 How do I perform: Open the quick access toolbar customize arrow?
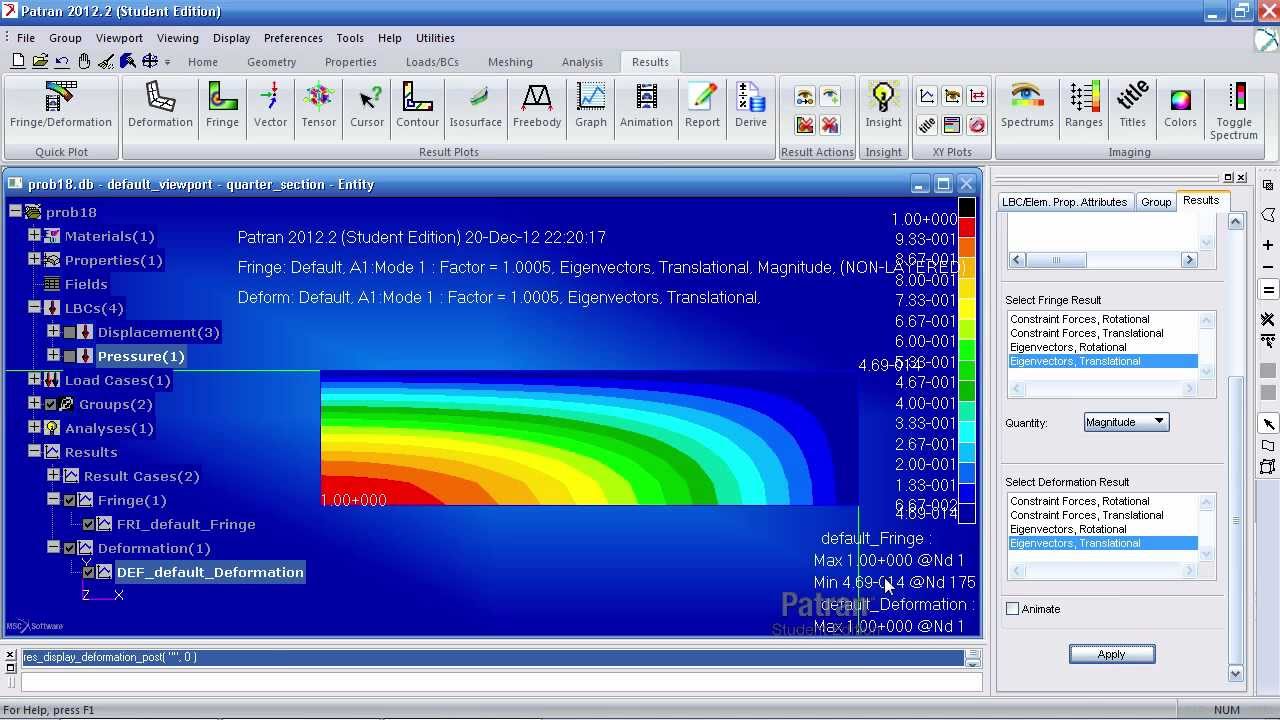click(x=167, y=62)
